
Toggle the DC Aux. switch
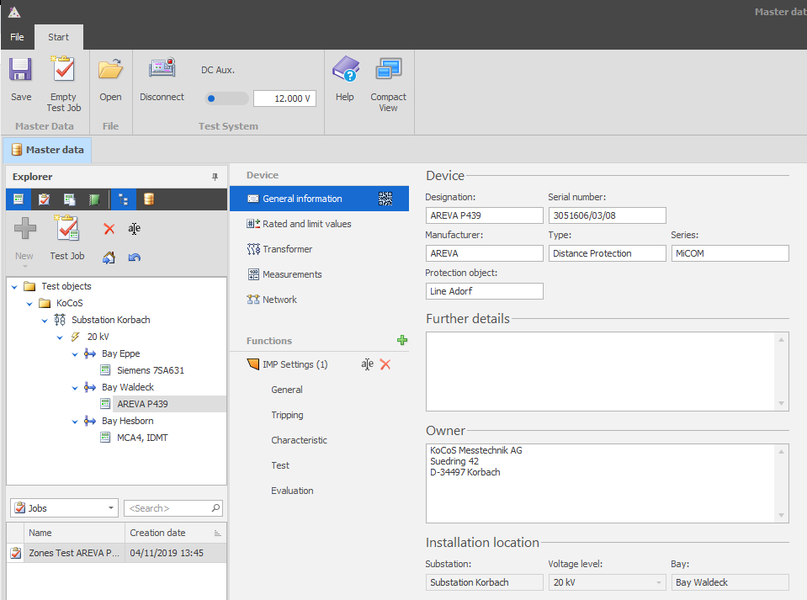(226, 98)
